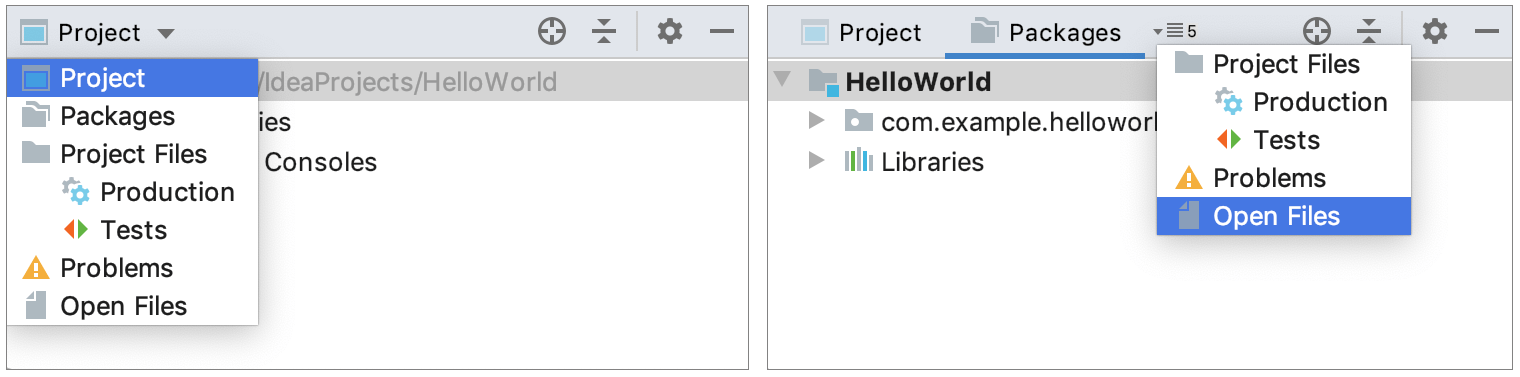Viewport: 1520px width, 377px height.
Task: Select Problems in left view list
Action: 132,268
